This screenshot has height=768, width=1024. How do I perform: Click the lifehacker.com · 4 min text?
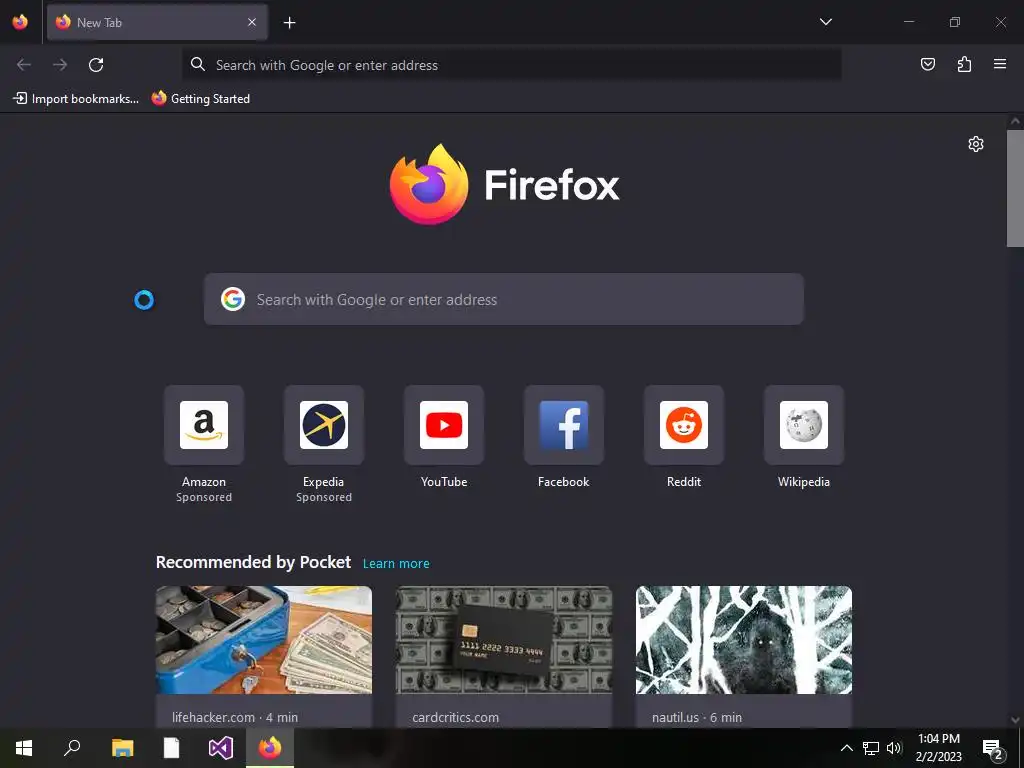[235, 717]
